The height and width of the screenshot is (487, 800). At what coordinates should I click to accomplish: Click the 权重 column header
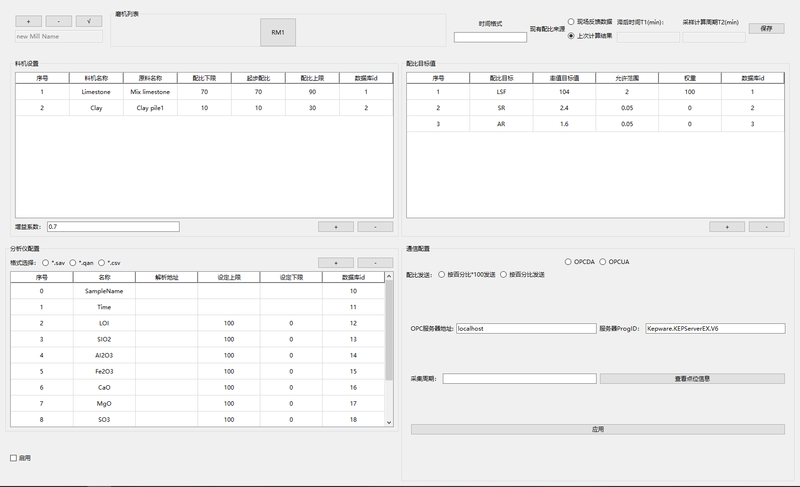(x=690, y=78)
